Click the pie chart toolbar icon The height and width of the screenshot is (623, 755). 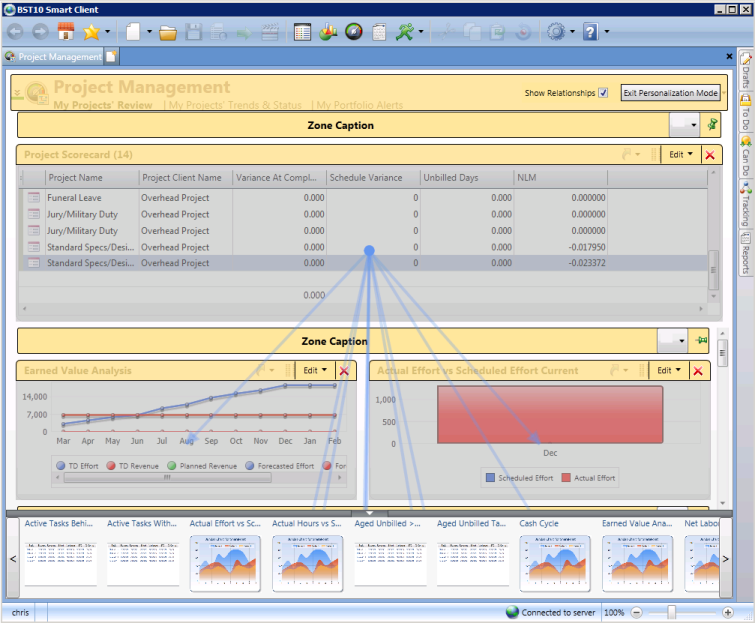point(329,32)
